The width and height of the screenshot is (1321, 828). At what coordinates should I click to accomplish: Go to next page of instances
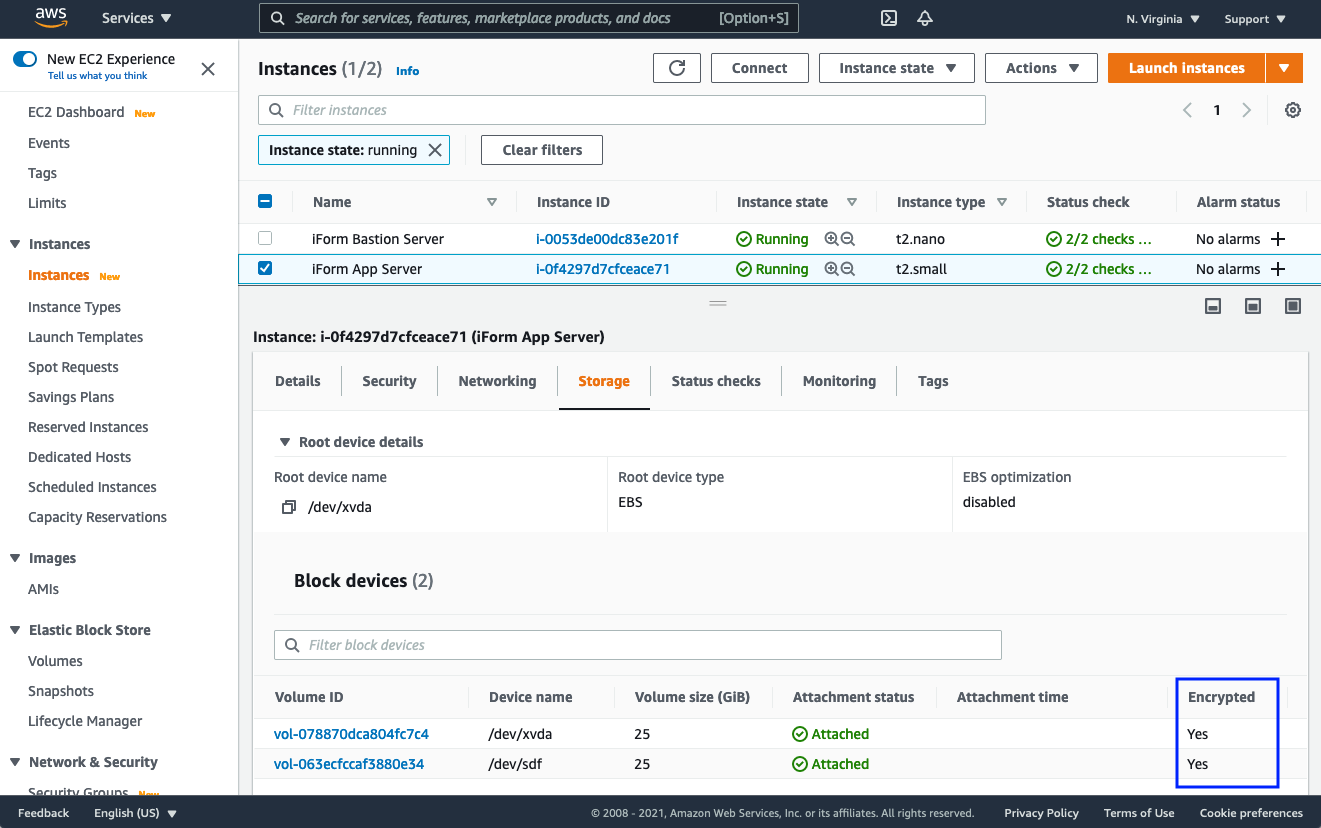[1246, 110]
